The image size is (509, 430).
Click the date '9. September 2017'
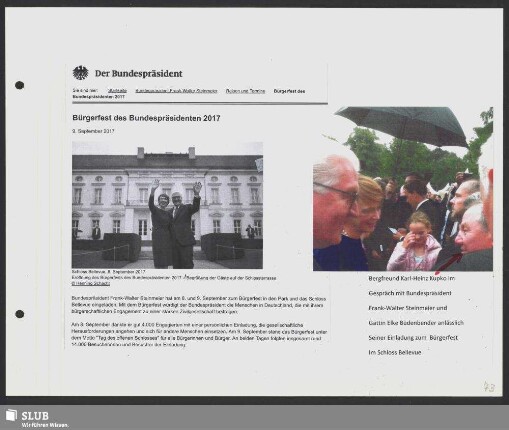pos(93,131)
